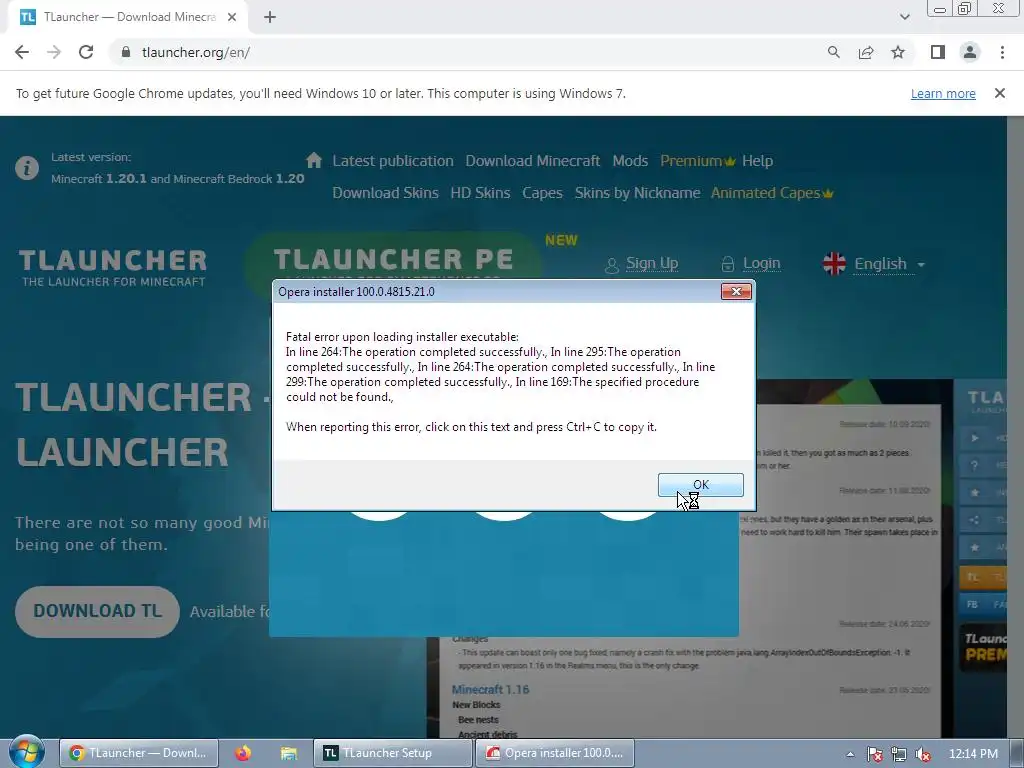Viewport: 1024px width, 768px height.
Task: Close the TLauncher browser tab
Action: [x=232, y=18]
